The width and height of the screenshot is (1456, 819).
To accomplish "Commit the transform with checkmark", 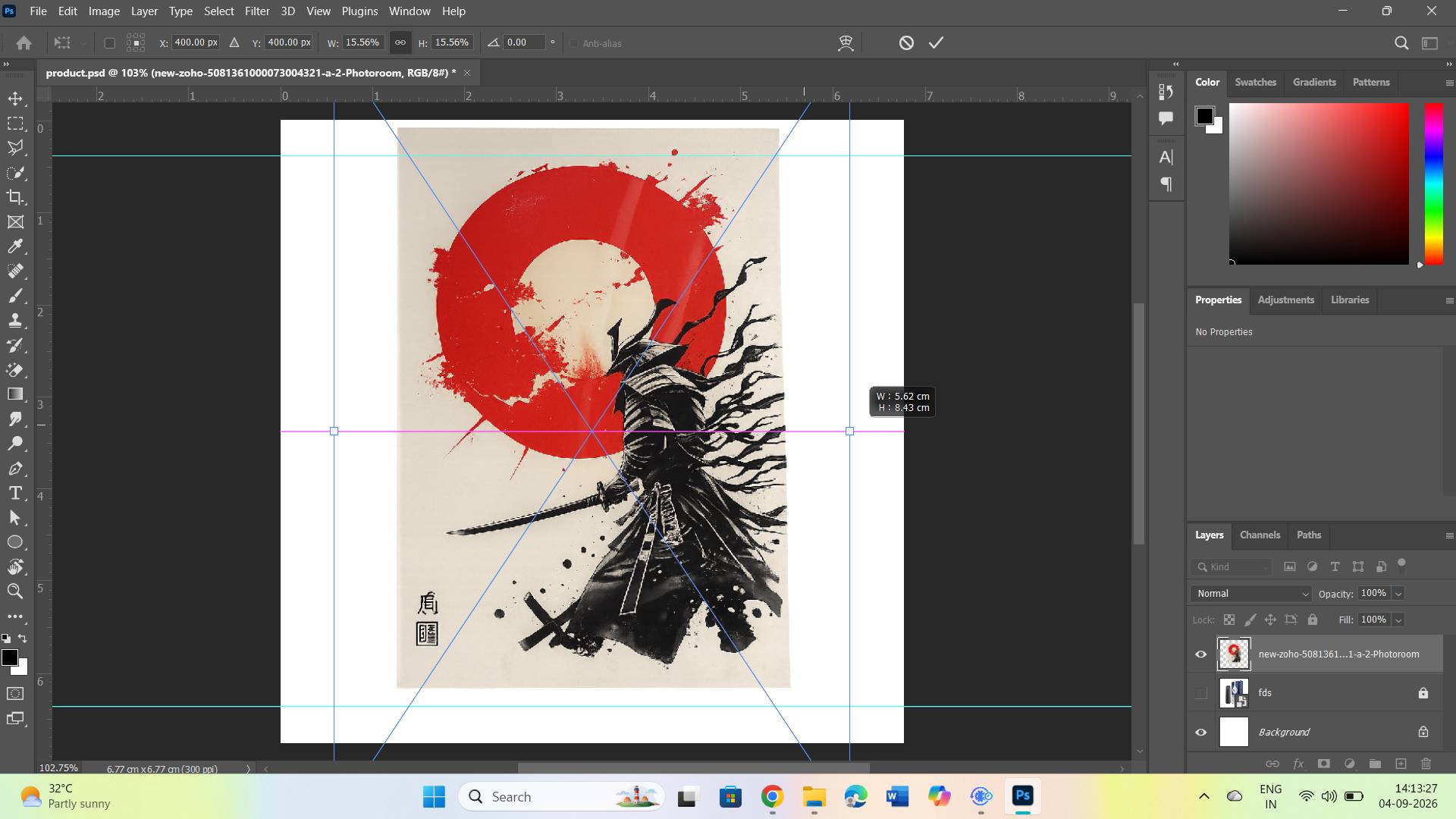I will coord(937,43).
